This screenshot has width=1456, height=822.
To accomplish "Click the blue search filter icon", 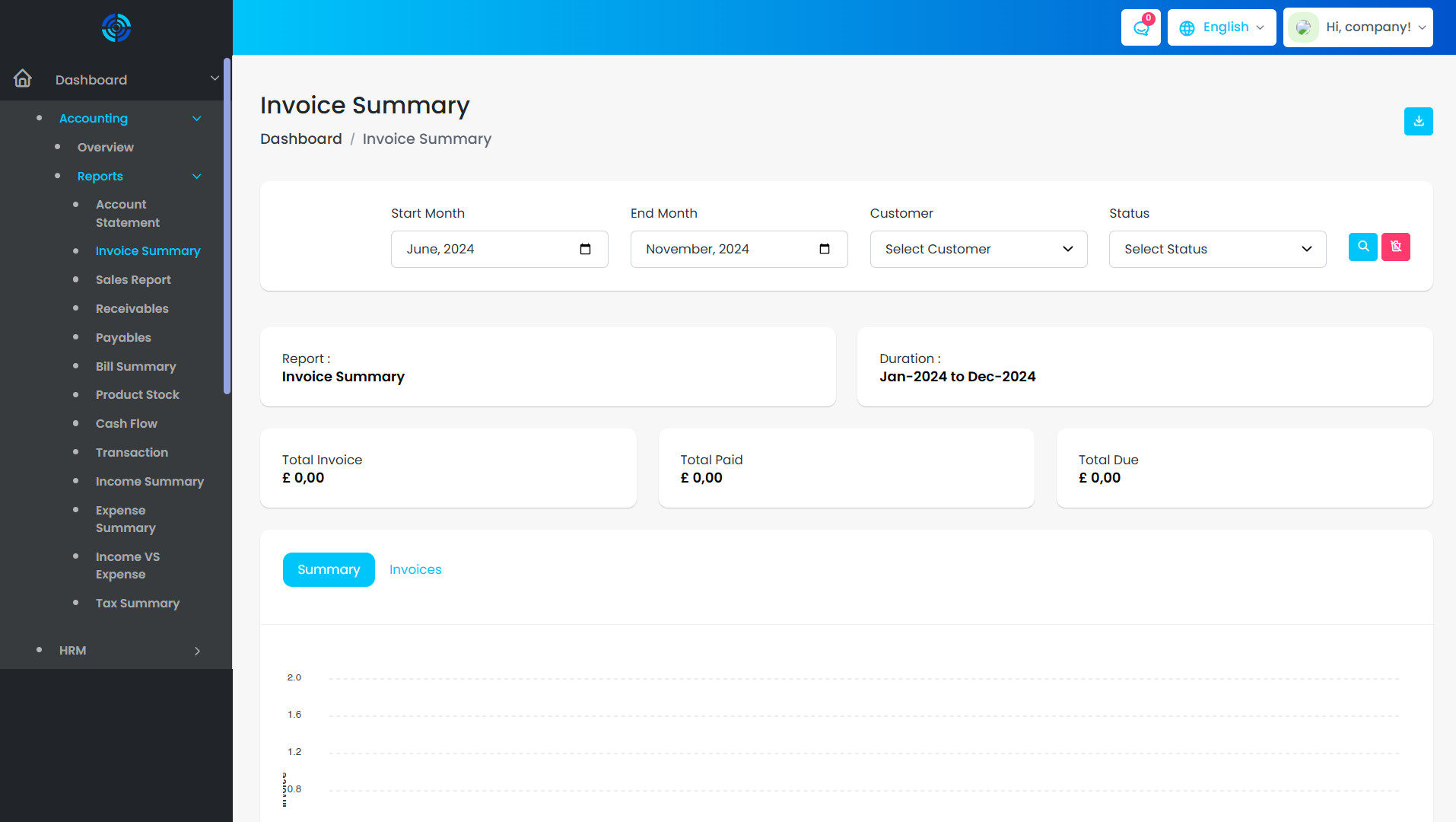I will (1362, 247).
